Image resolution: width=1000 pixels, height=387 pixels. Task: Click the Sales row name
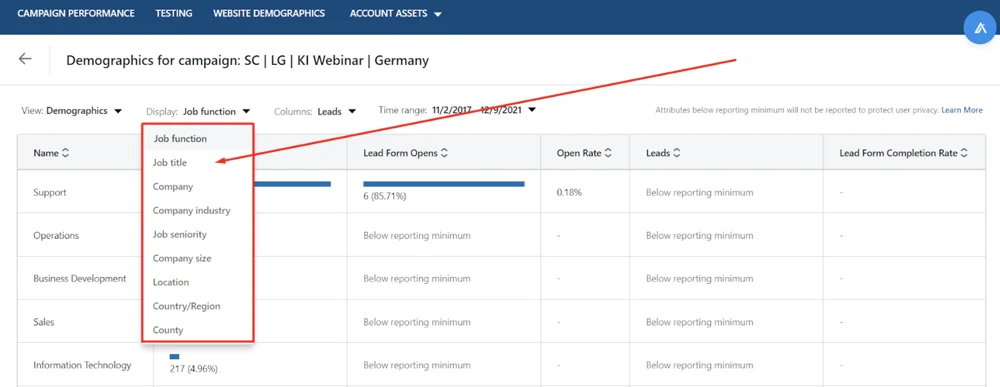click(44, 322)
